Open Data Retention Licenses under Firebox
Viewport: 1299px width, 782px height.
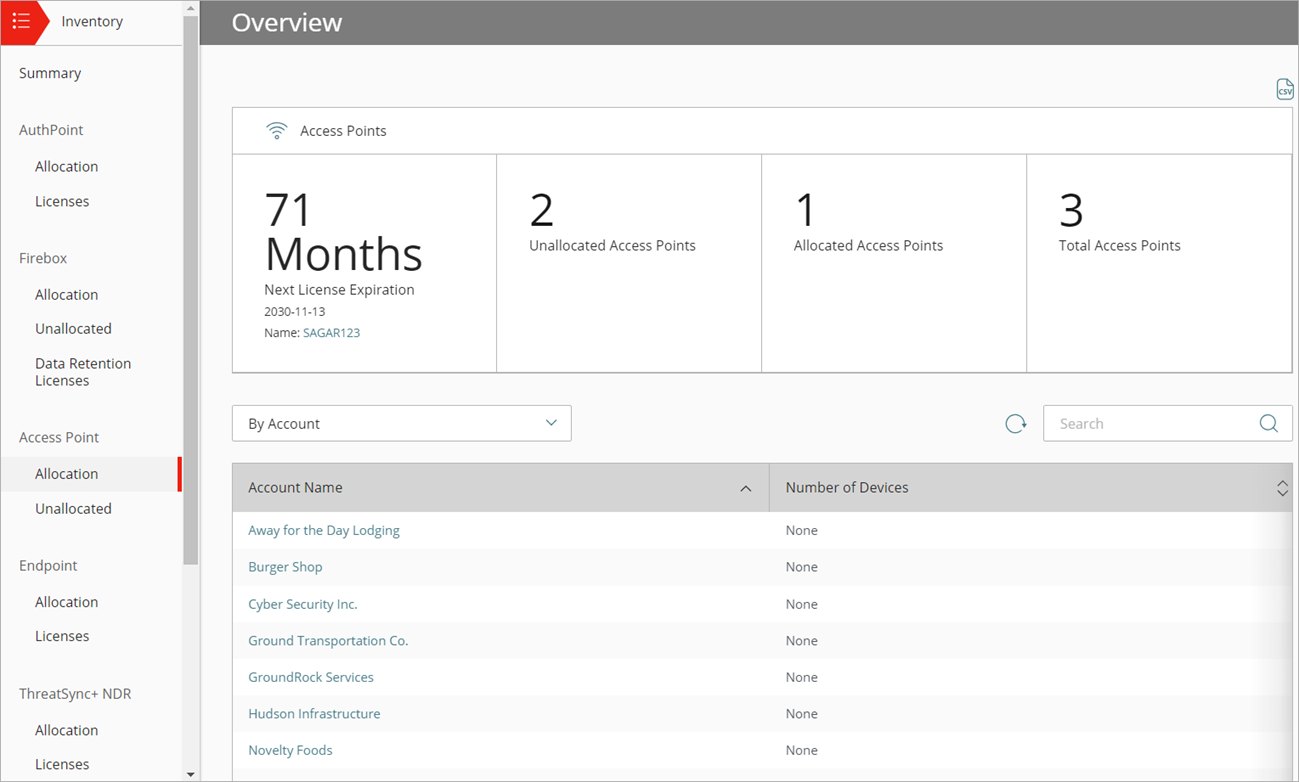pyautogui.click(x=82, y=371)
